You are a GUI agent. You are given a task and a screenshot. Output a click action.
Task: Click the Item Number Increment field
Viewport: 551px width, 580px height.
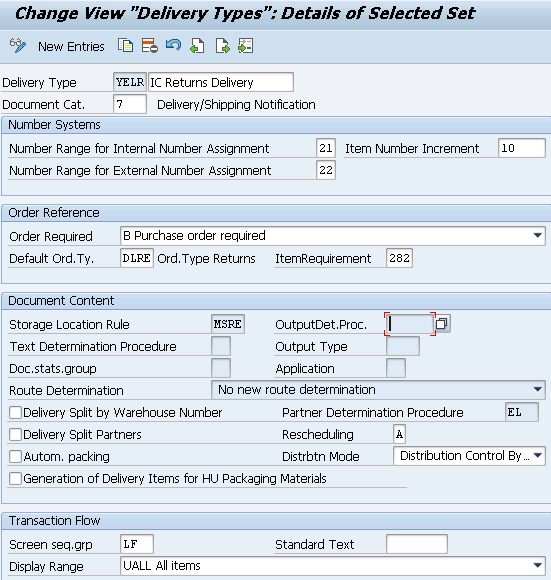(x=521, y=148)
